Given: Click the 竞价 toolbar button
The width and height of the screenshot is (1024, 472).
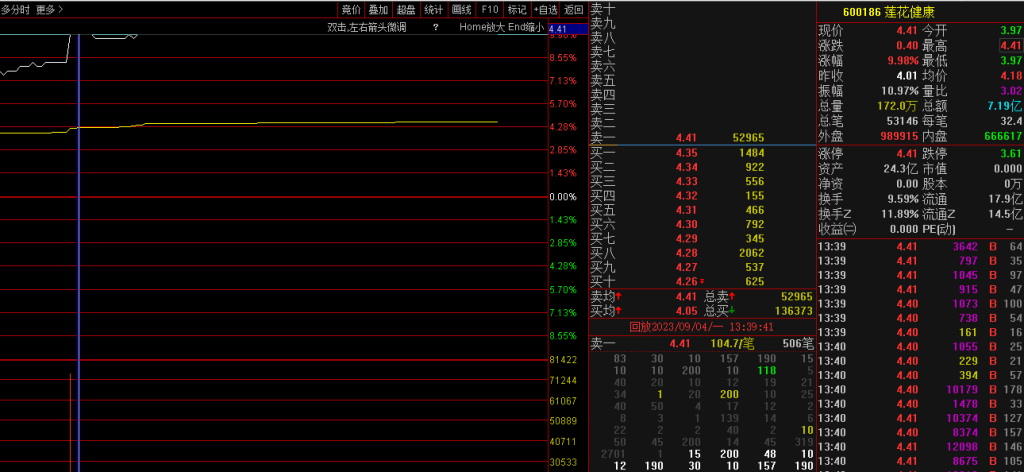Looking at the screenshot, I should click(x=351, y=9).
